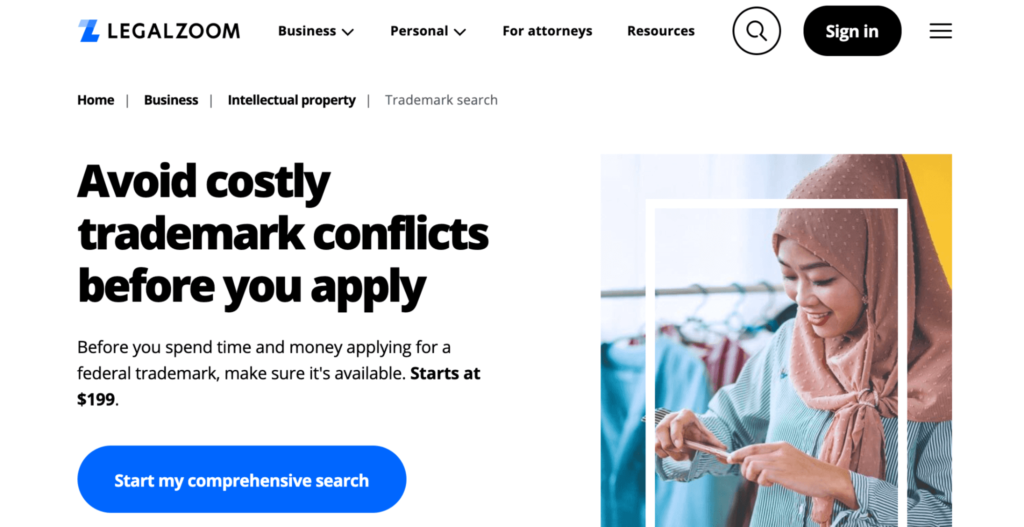
Task: Go to Home breadcrumb
Action: coord(95,100)
